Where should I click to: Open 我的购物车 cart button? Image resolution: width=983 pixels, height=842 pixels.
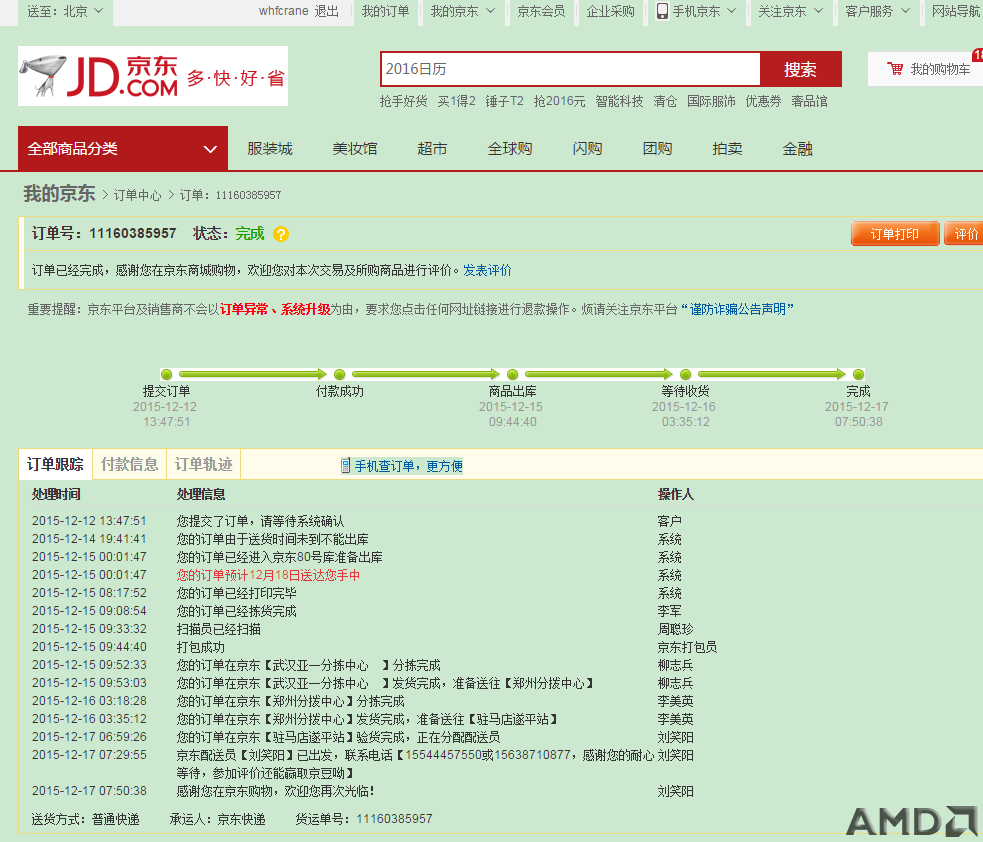(925, 69)
